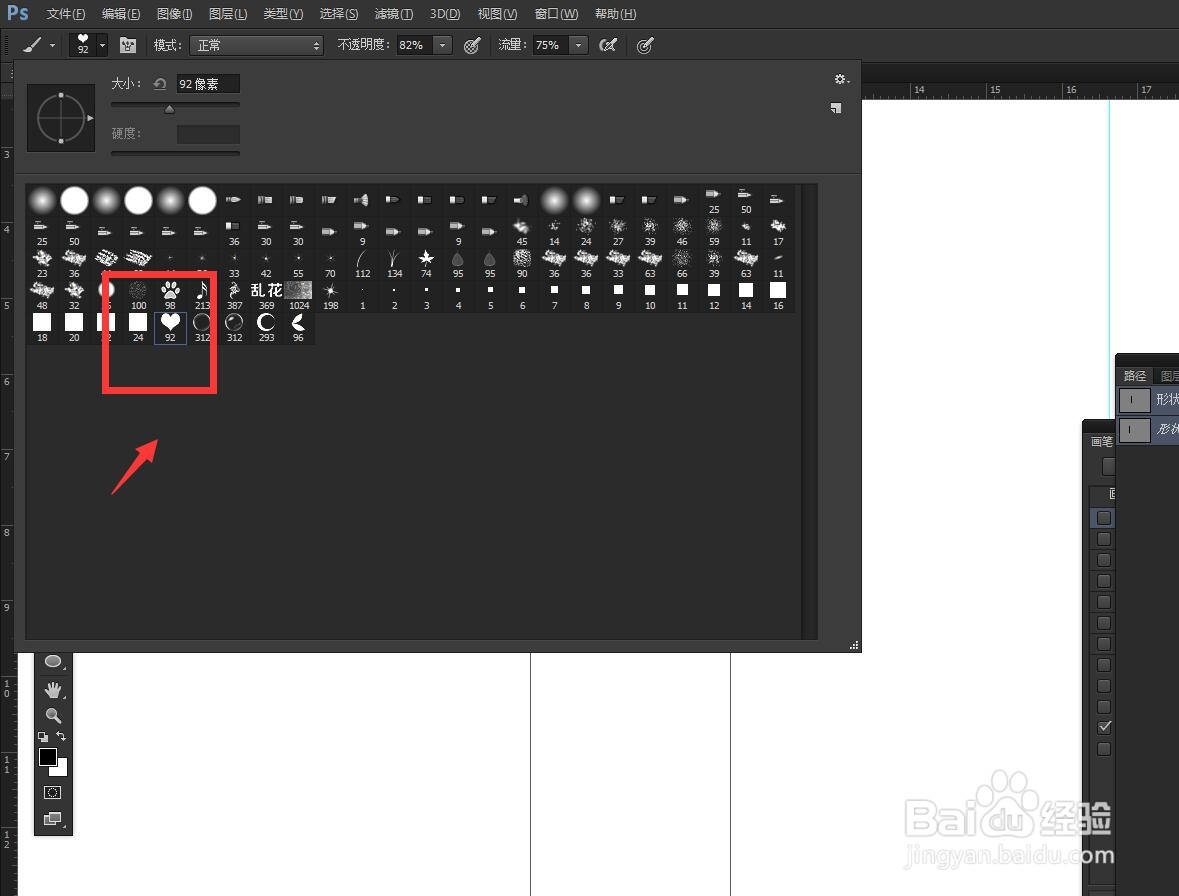
Task: Swap foreground and background colors
Action: click(x=61, y=736)
